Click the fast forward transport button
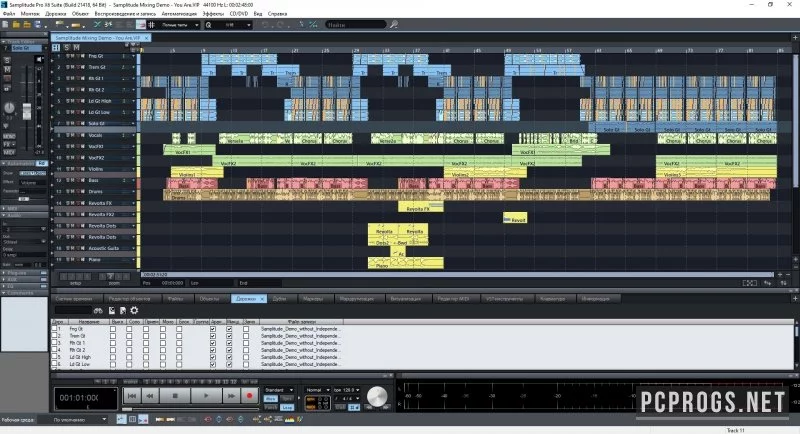 (x=231, y=396)
